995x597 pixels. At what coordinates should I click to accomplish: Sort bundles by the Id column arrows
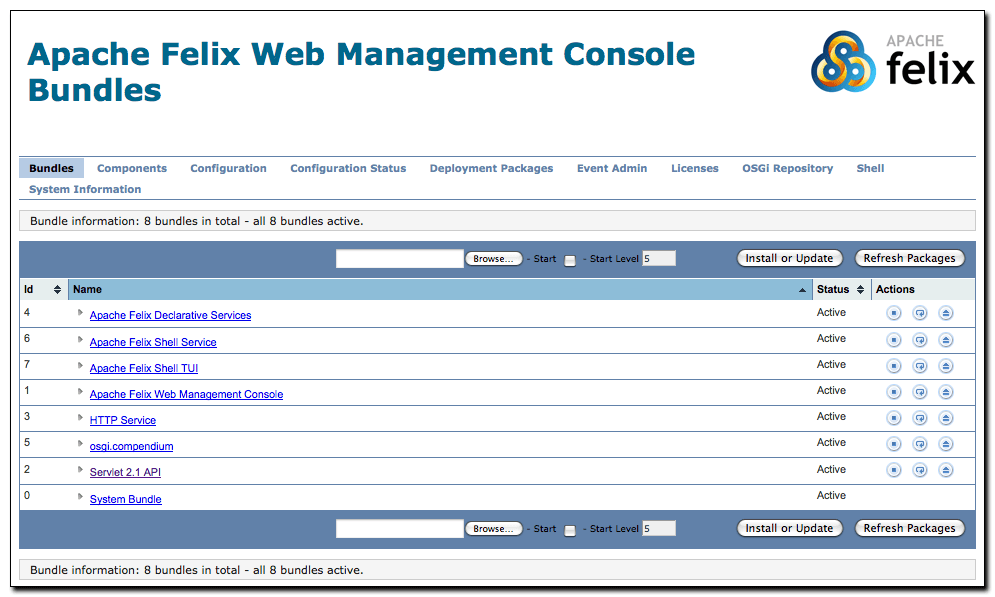point(57,289)
